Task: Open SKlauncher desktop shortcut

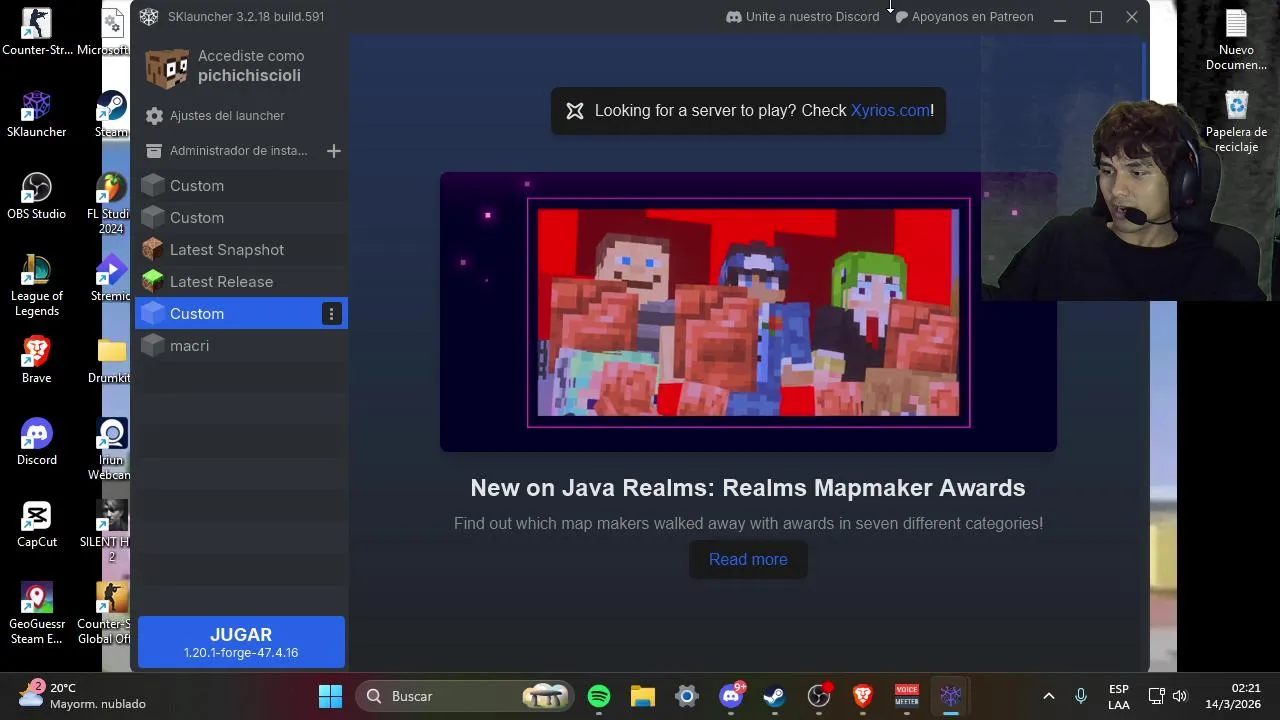Action: pos(36,114)
